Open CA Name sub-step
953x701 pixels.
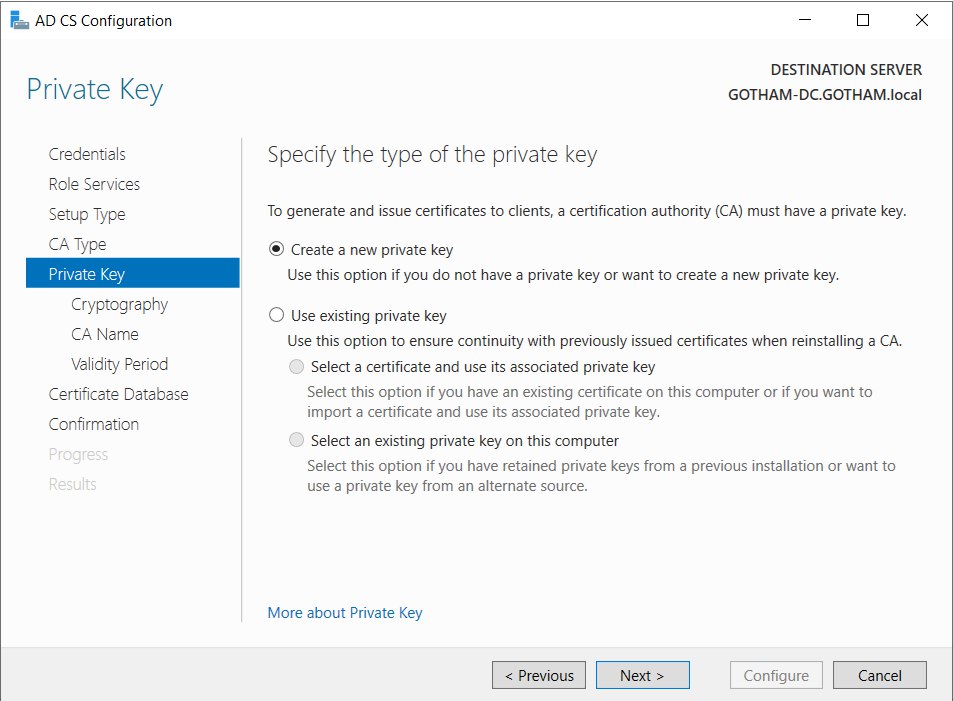click(x=105, y=334)
